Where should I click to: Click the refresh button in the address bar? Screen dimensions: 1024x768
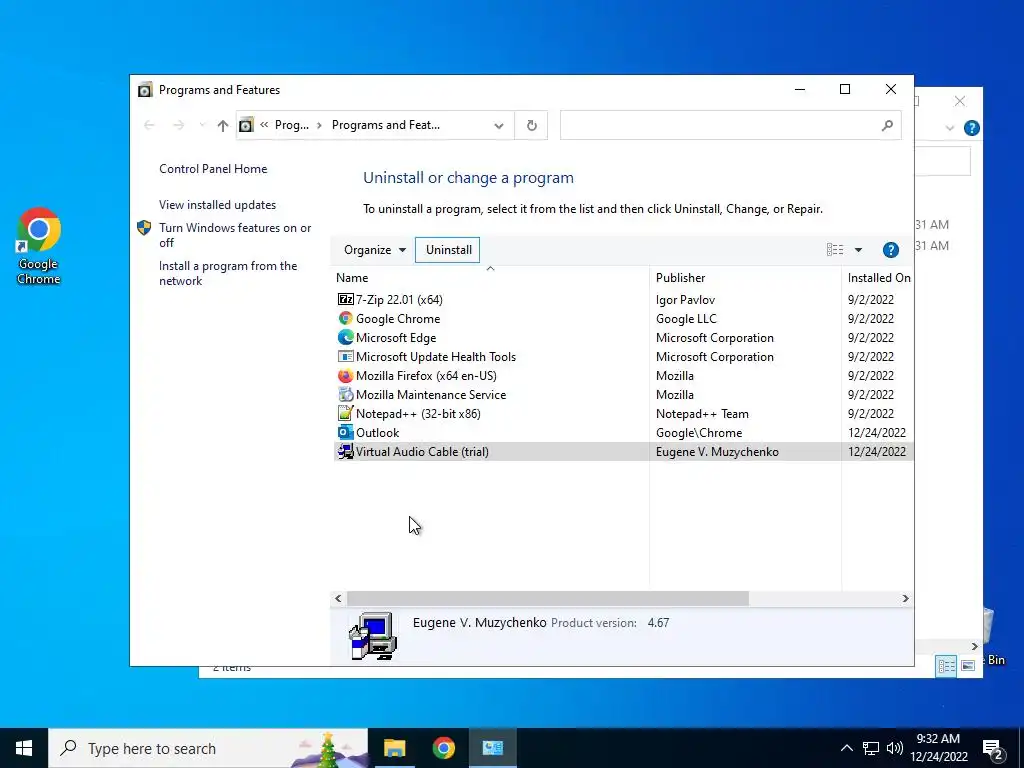point(532,125)
